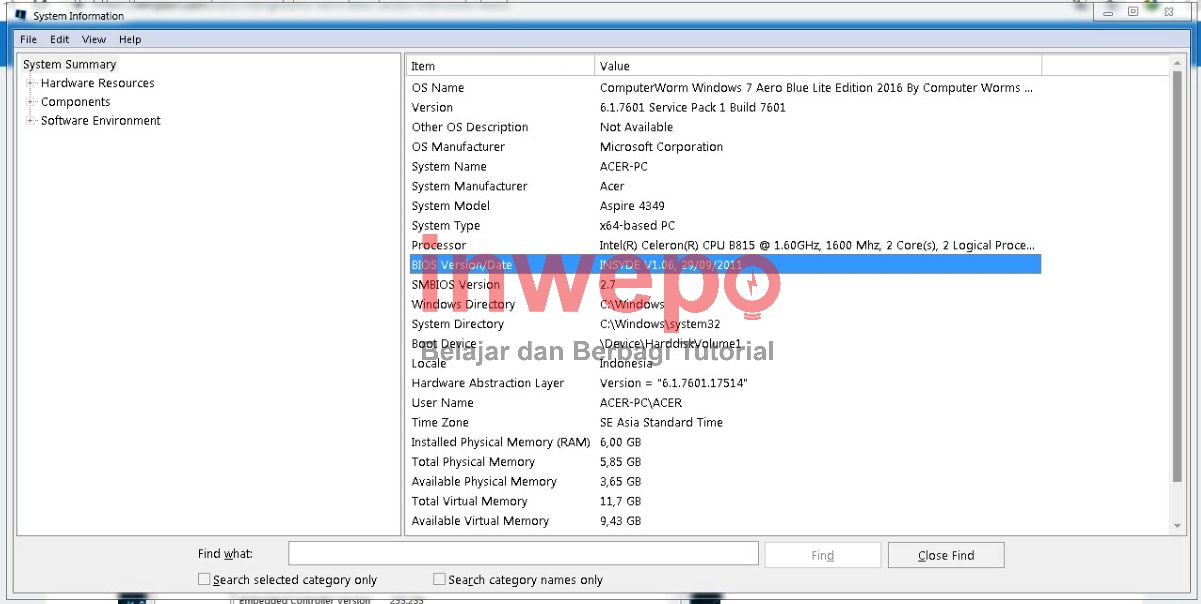Enable Search category names only checkbox
This screenshot has height=604, width=1201.
[439, 579]
